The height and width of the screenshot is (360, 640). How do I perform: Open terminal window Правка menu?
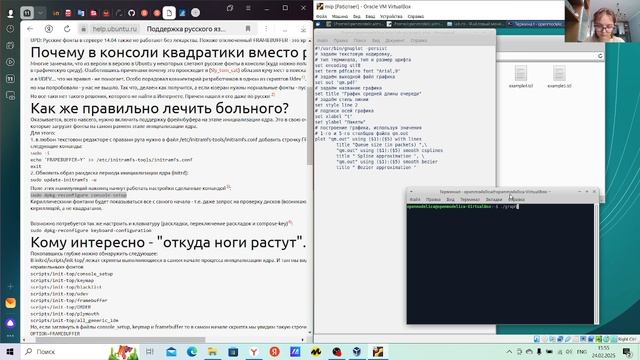[x=433, y=200]
